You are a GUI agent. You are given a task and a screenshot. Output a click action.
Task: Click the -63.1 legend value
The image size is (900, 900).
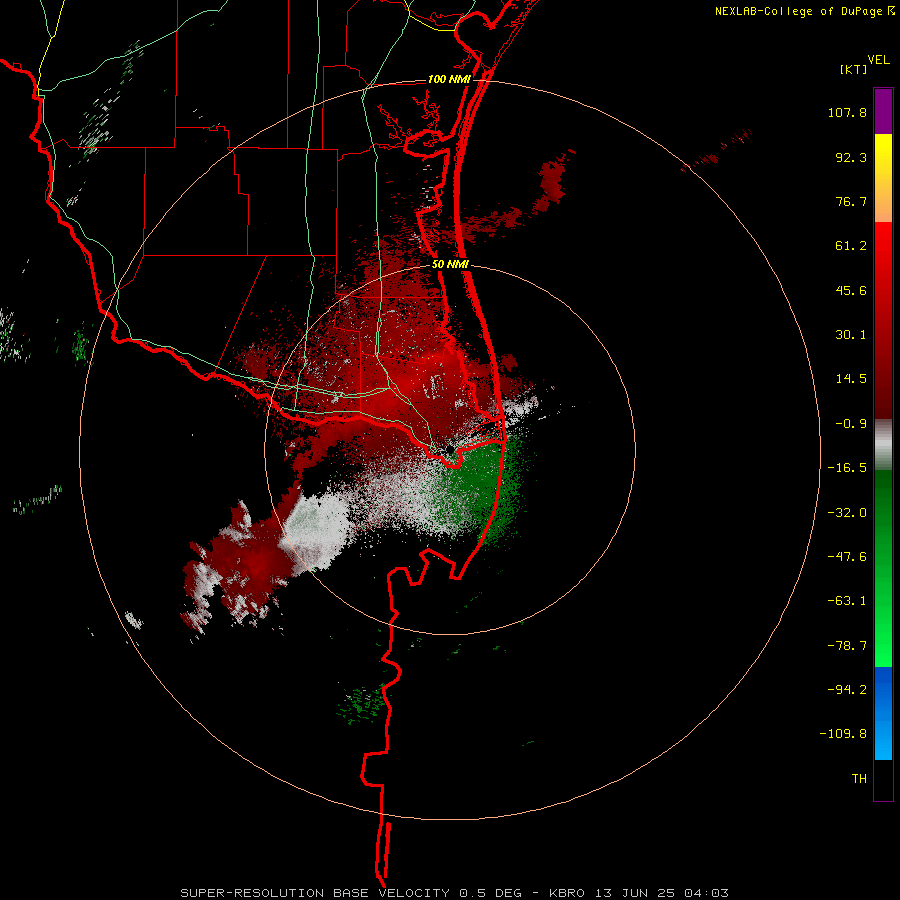(847, 601)
